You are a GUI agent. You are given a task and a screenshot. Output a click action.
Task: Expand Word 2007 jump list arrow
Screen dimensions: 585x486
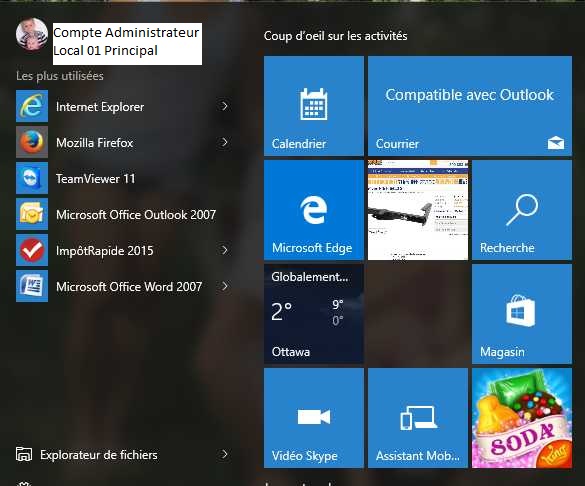tap(224, 286)
